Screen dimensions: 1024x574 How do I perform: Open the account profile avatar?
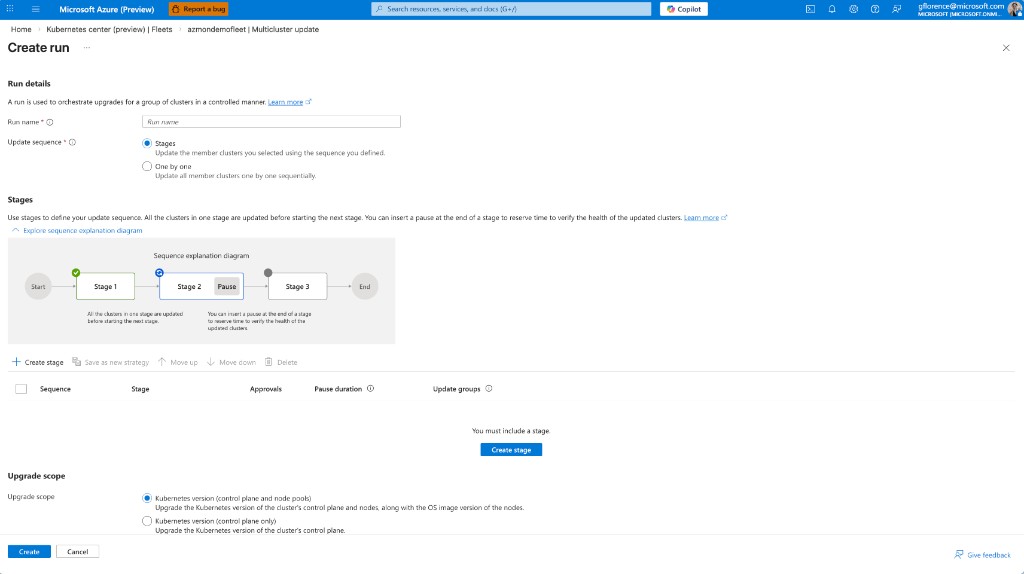(x=1016, y=9)
